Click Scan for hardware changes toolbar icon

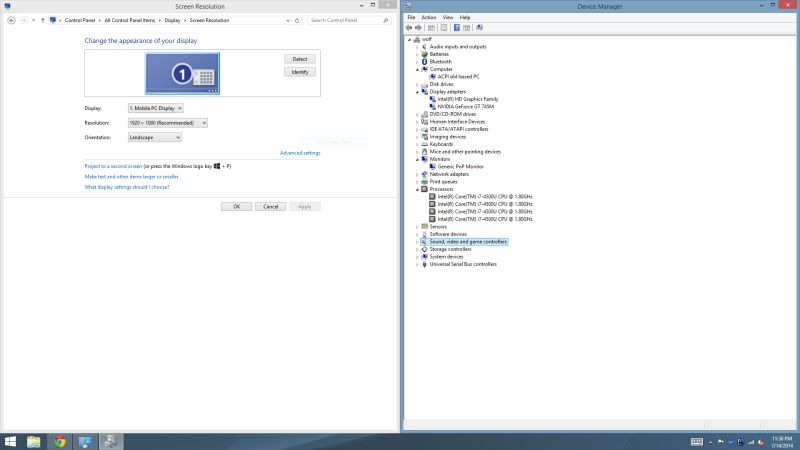click(x=479, y=28)
